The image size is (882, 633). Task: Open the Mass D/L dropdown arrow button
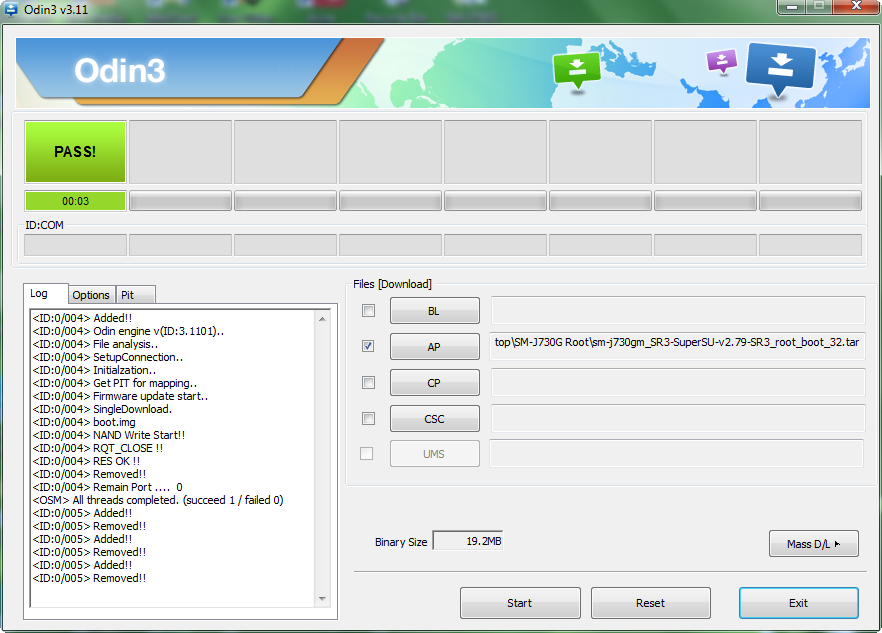coord(813,544)
